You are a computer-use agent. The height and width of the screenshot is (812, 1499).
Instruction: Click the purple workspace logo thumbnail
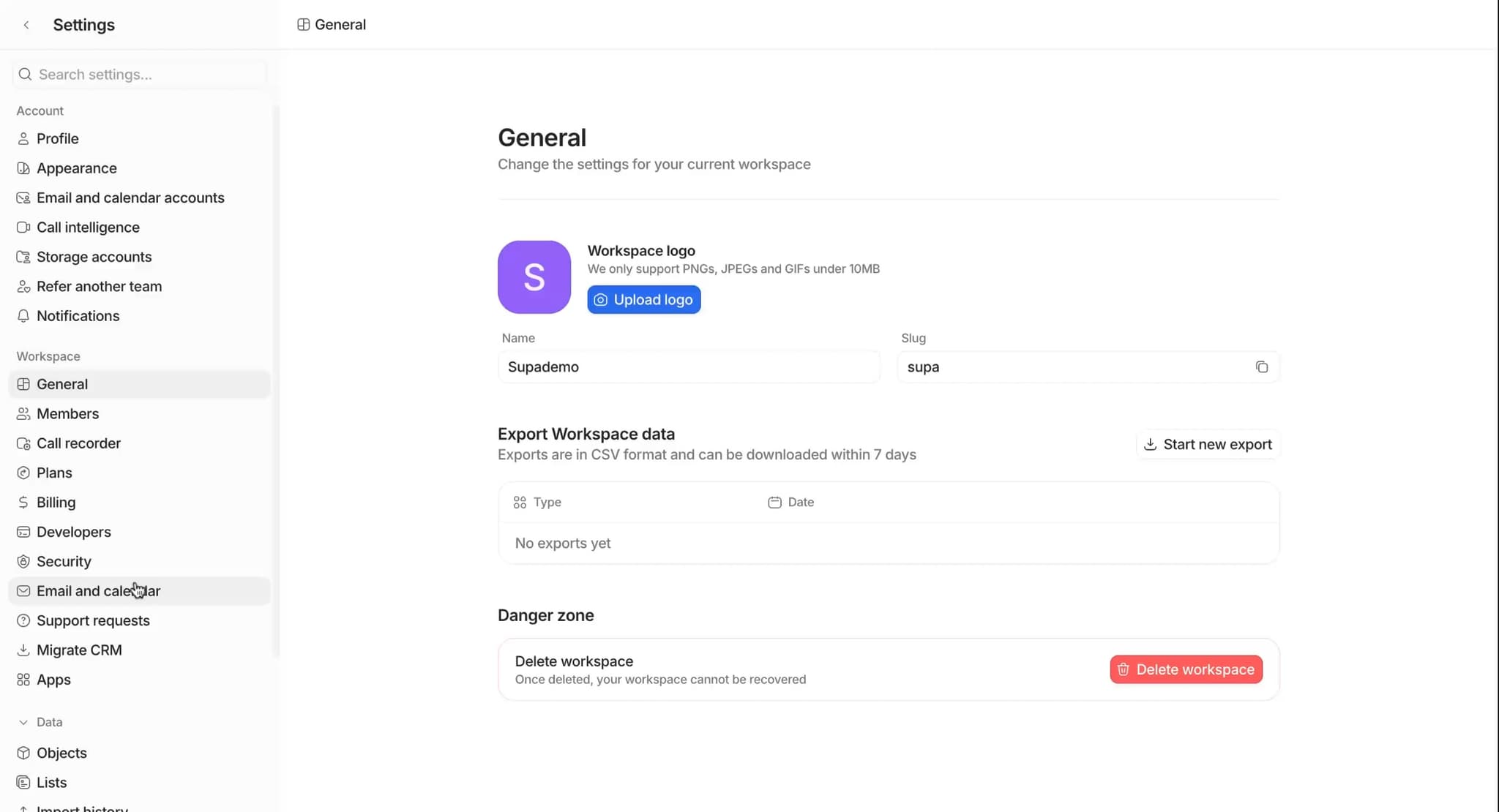(x=534, y=277)
